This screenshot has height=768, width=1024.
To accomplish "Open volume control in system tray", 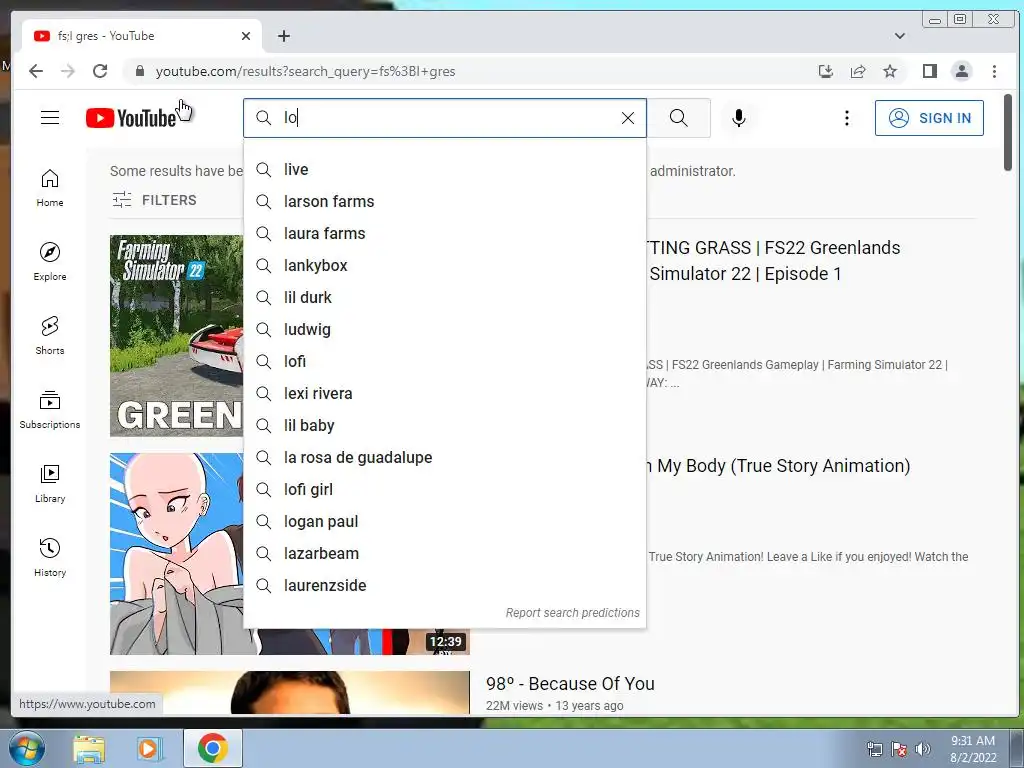I will 922,749.
